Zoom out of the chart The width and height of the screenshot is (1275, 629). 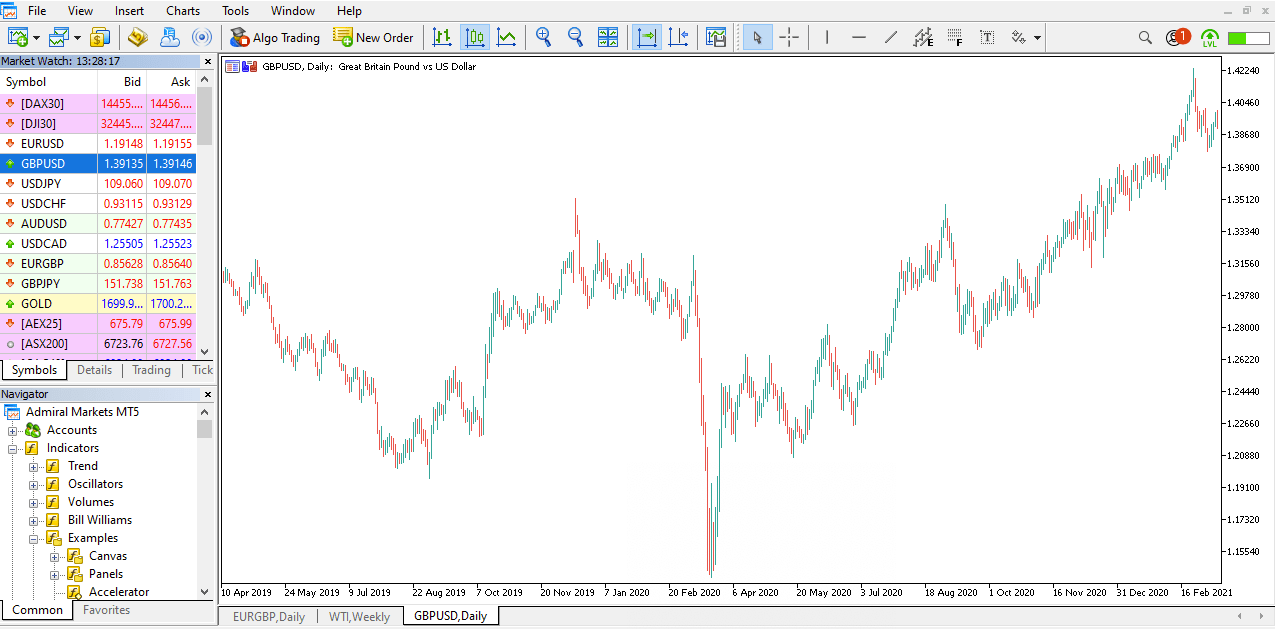[575, 38]
